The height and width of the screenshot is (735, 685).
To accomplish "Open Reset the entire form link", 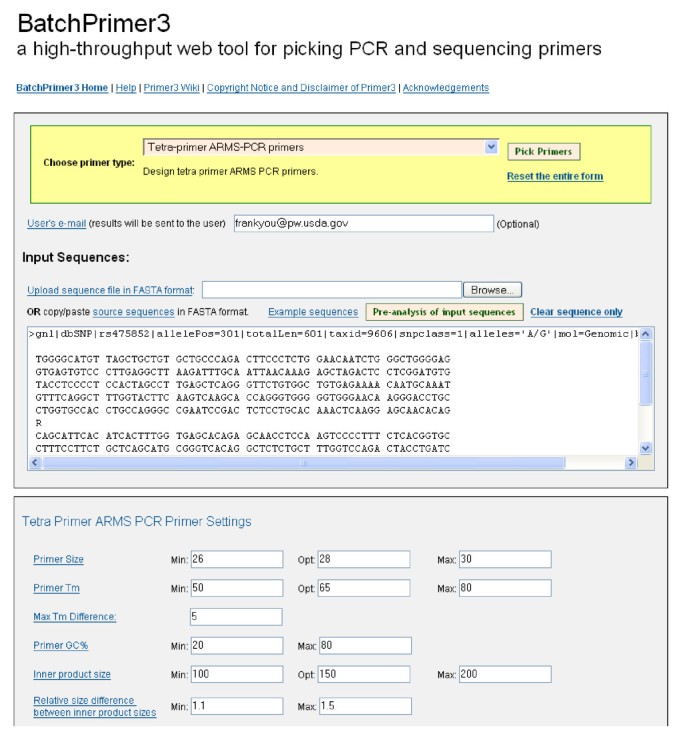I will pos(555,176).
